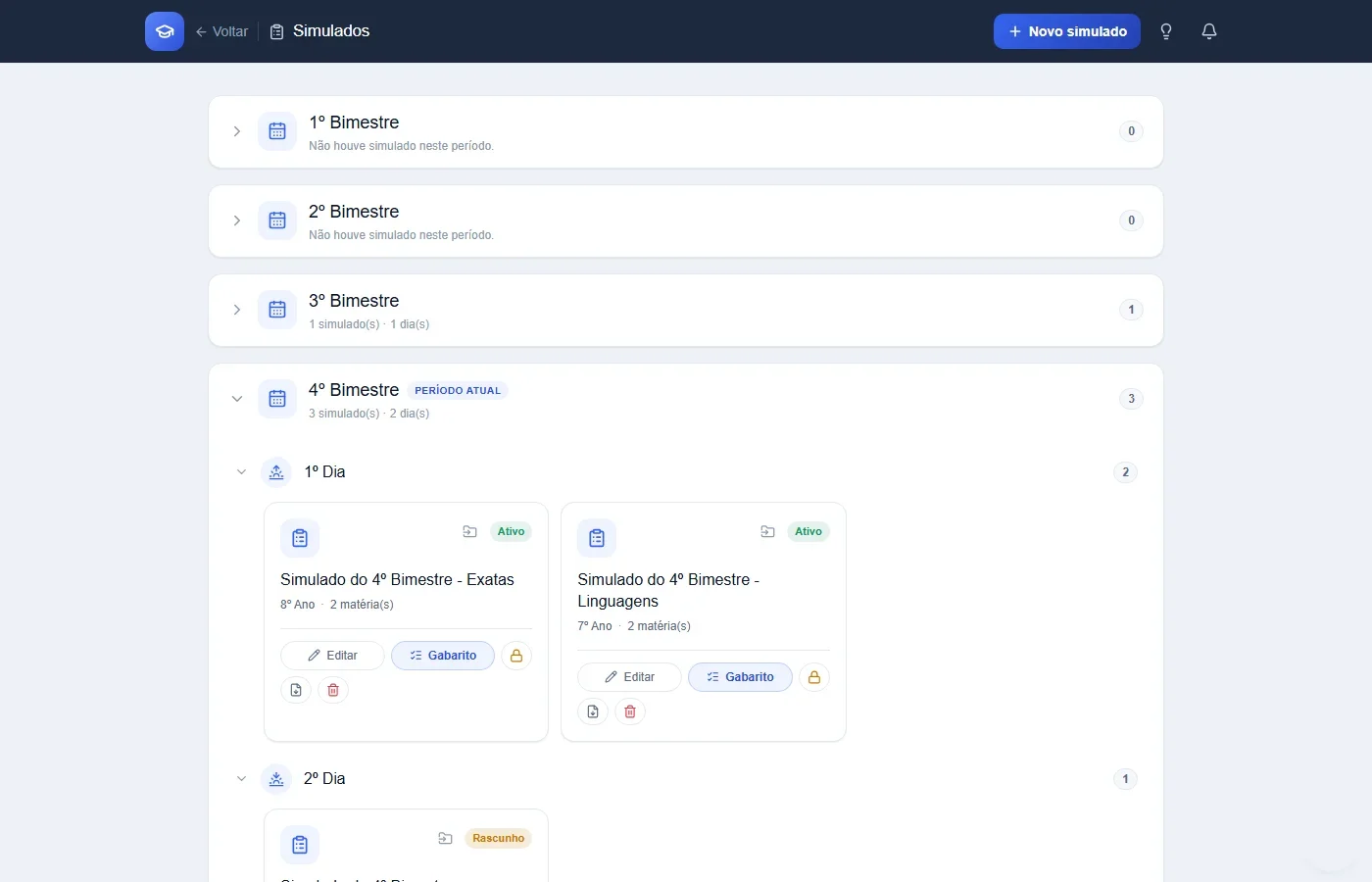Click the Ativo badge on Linguagens card
The height and width of the screenshot is (882, 1372).
808,532
